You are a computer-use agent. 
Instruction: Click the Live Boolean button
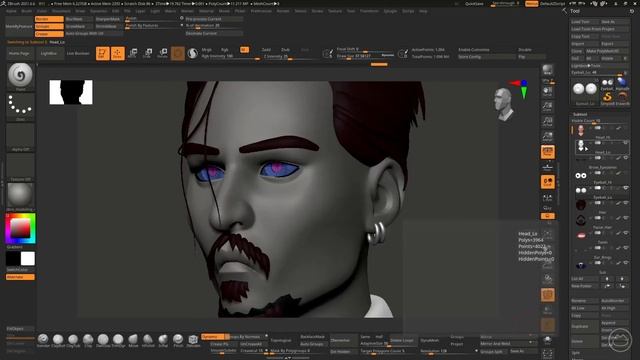click(78, 53)
